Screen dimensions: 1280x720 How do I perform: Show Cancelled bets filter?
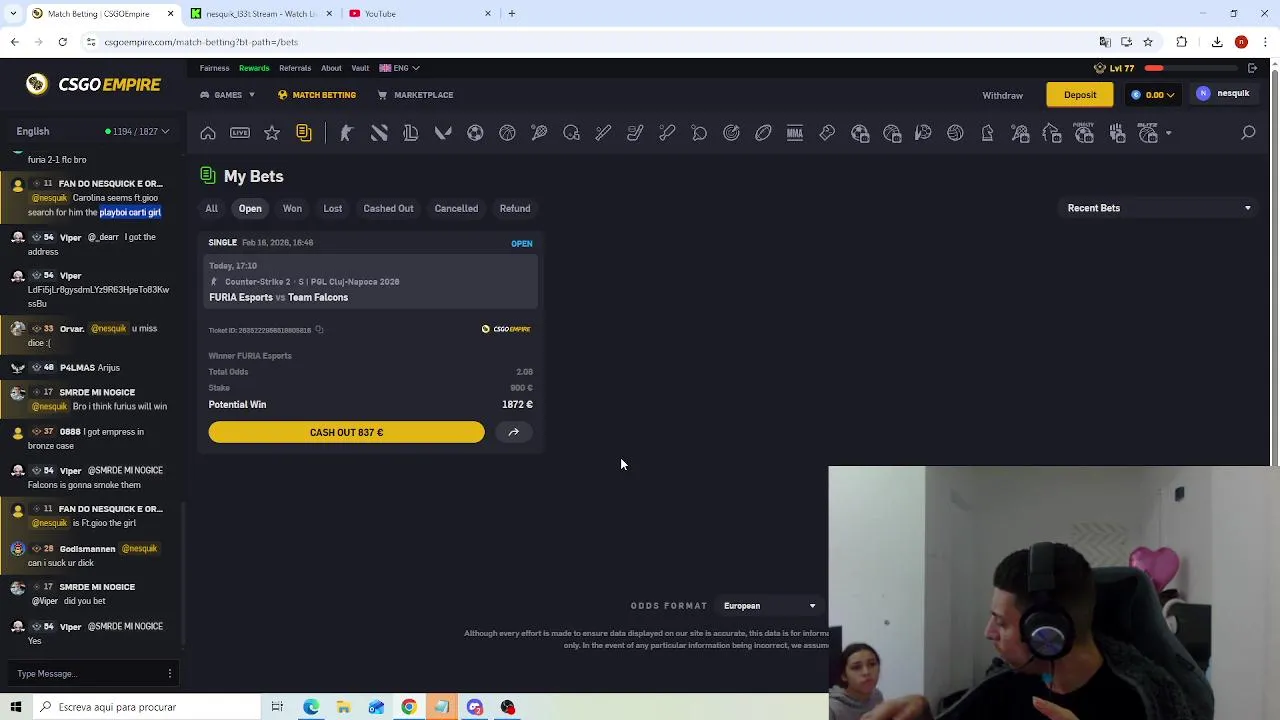point(456,208)
